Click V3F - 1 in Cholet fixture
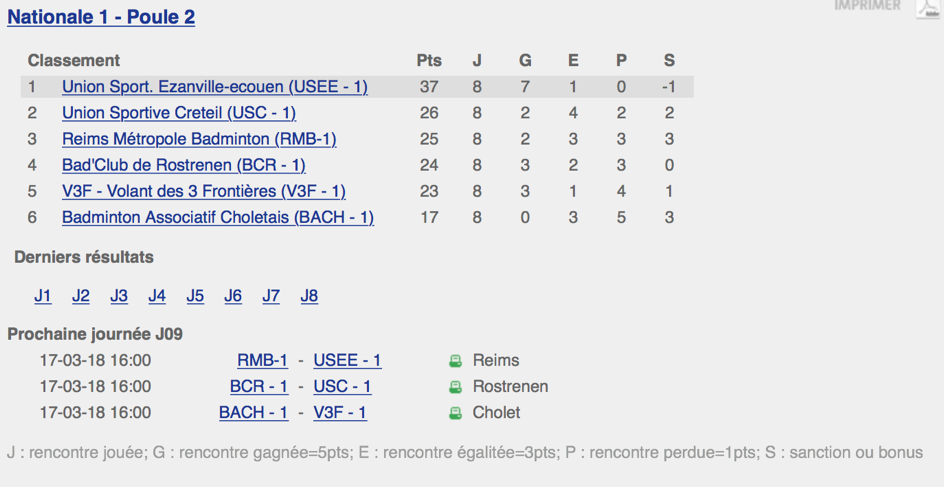This screenshot has height=487, width=944. [340, 413]
